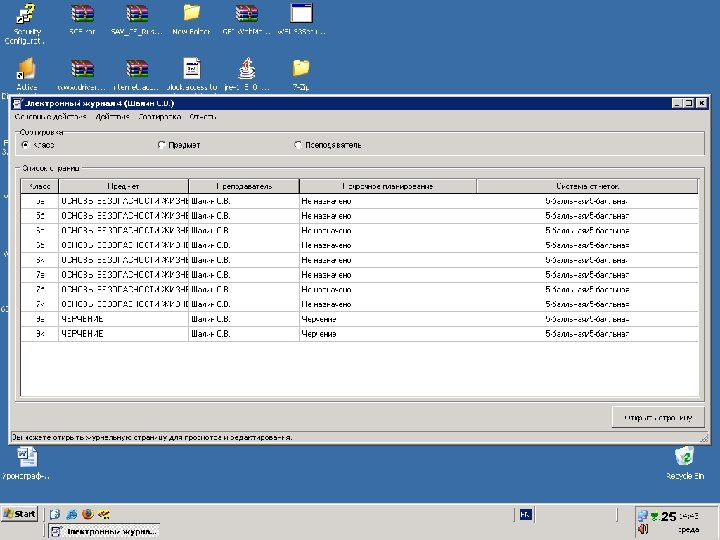Open the Отчёты menu
The image size is (720, 540).
[202, 117]
